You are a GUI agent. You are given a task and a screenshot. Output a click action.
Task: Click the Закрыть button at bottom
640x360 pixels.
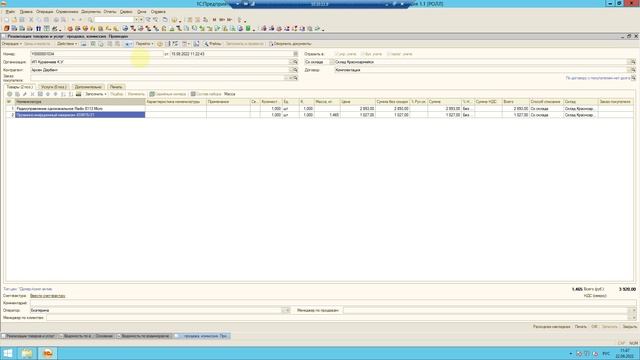click(629, 327)
